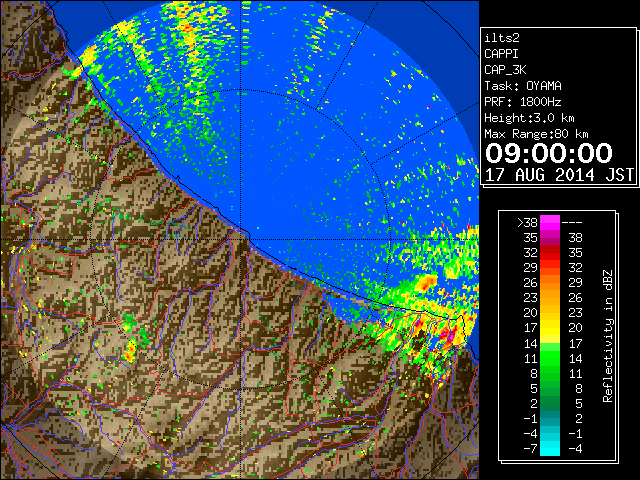The width and height of the screenshot is (640, 480).
Task: Click the Reflectivity in dBZ axis label
Action: (x=608, y=336)
